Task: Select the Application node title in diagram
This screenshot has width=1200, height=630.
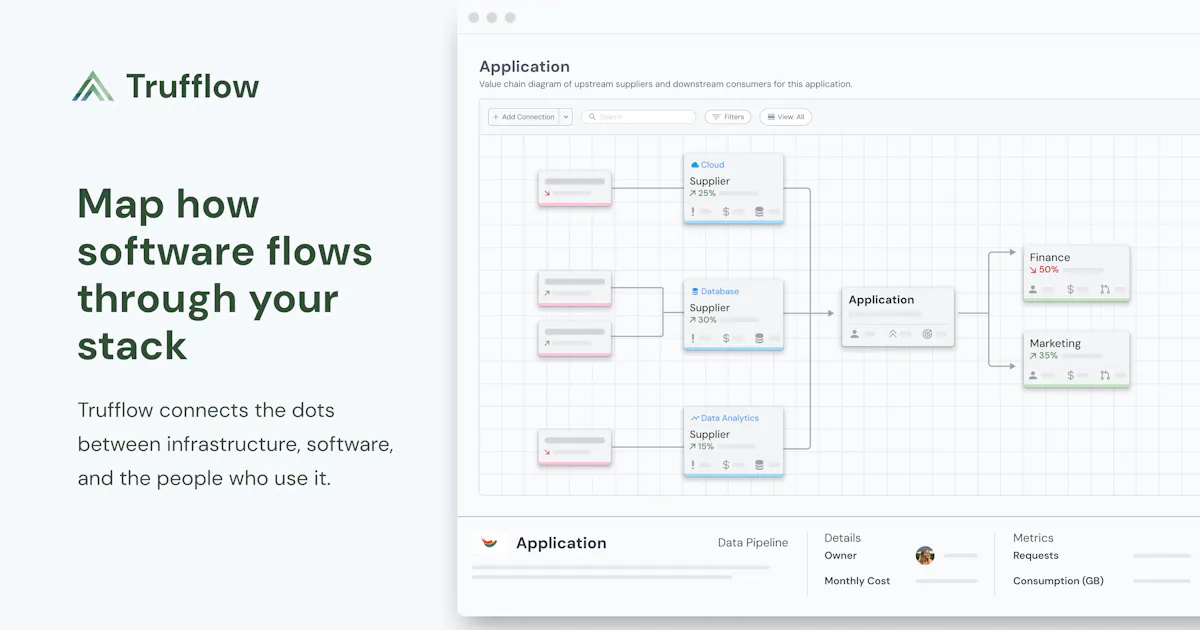Action: coord(881,300)
